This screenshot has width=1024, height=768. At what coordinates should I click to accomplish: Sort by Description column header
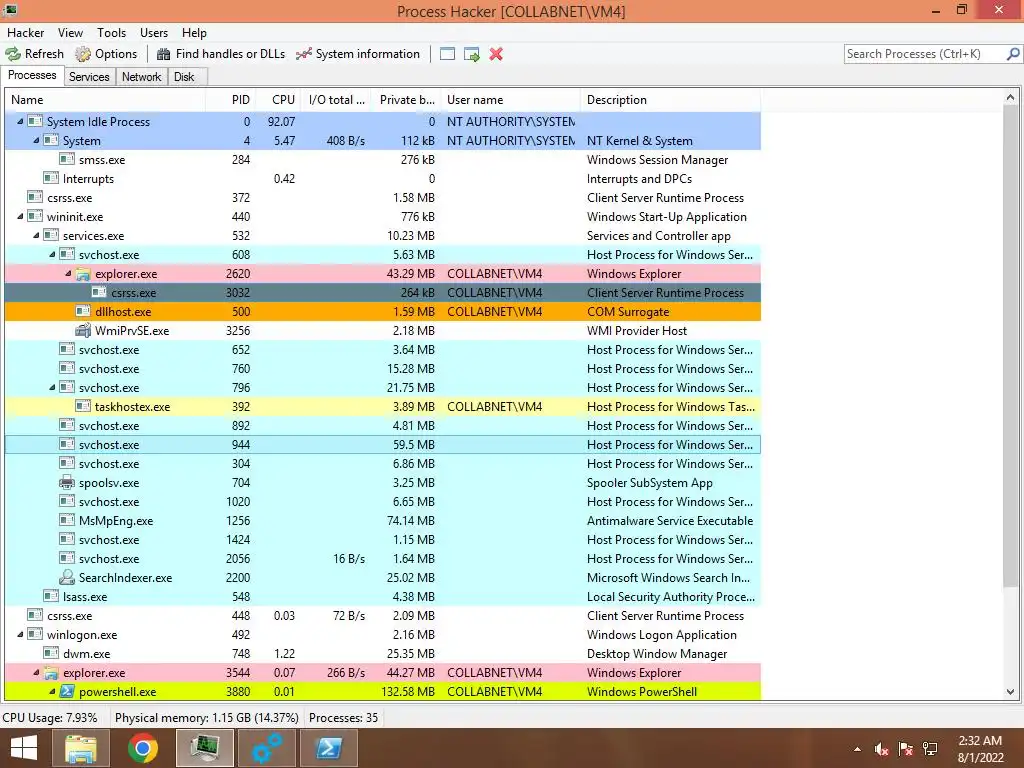671,100
